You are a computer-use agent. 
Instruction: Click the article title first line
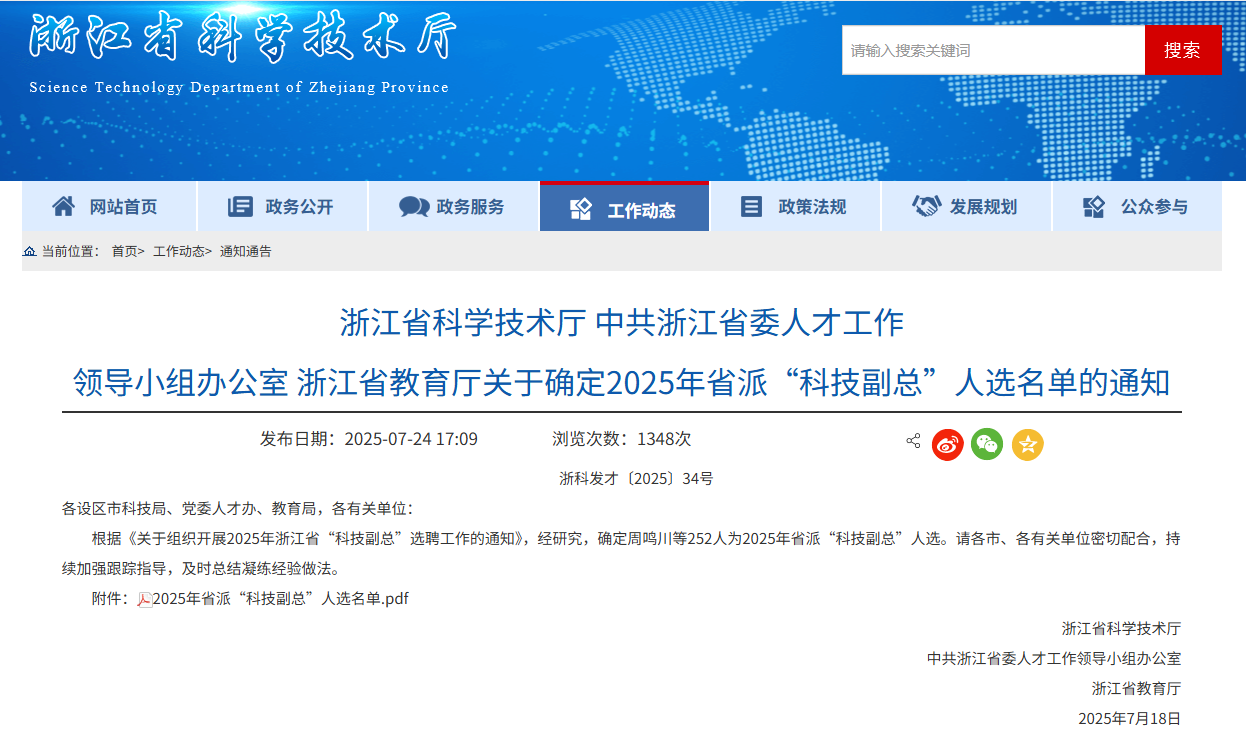pos(622,323)
